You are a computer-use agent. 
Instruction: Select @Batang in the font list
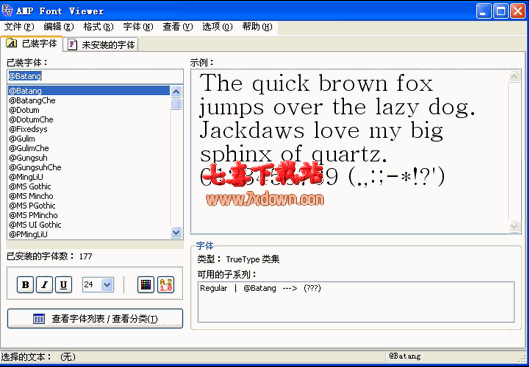pyautogui.click(x=89, y=91)
